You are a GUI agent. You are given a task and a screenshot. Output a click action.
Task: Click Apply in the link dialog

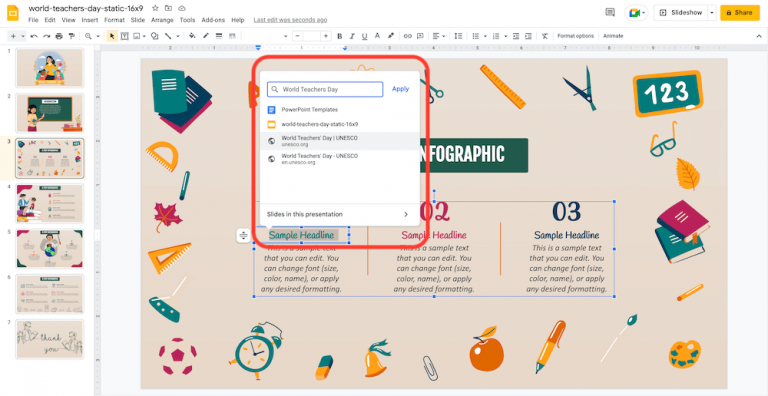[401, 89]
